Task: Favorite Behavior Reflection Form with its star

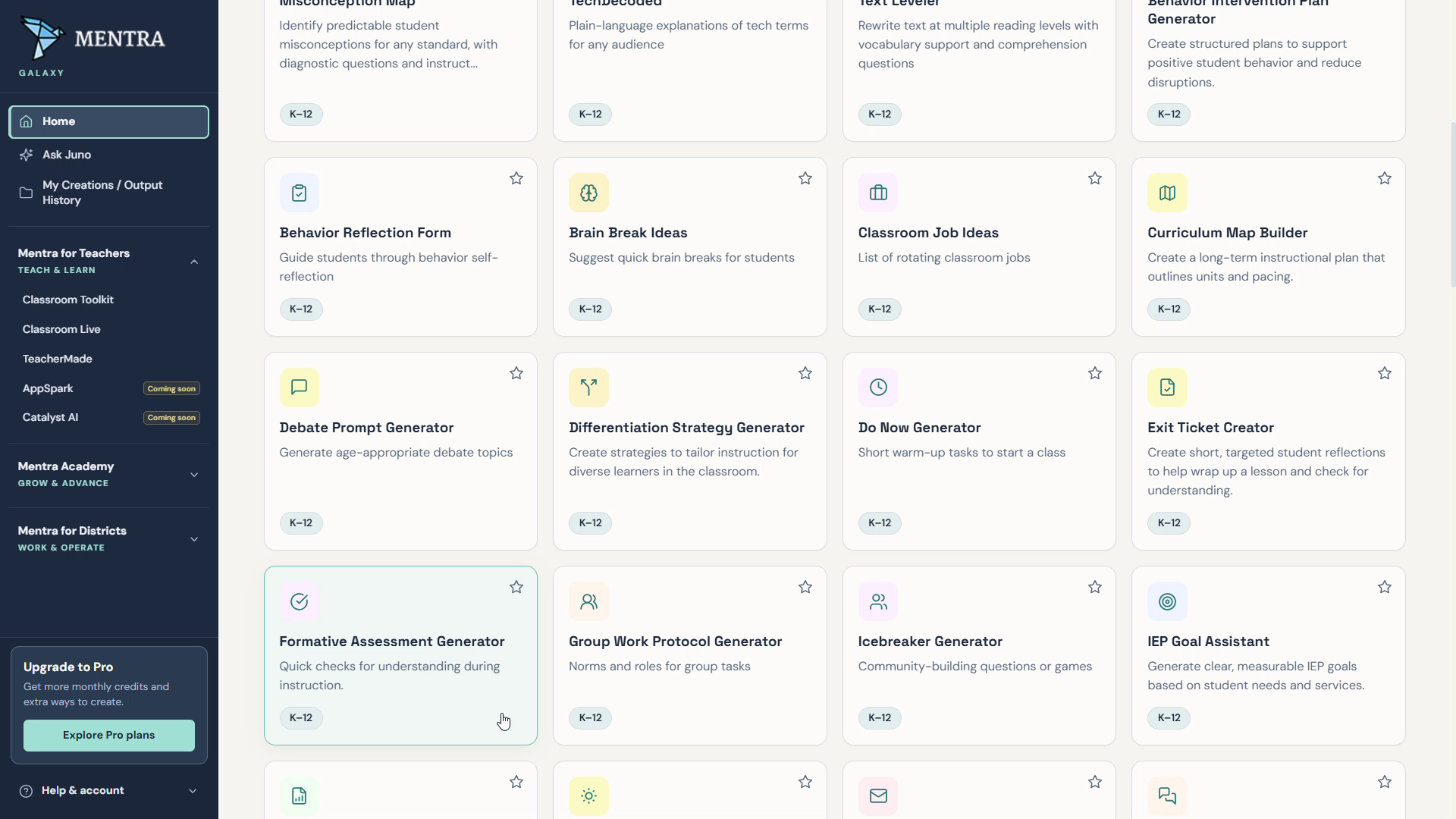Action: tap(516, 178)
